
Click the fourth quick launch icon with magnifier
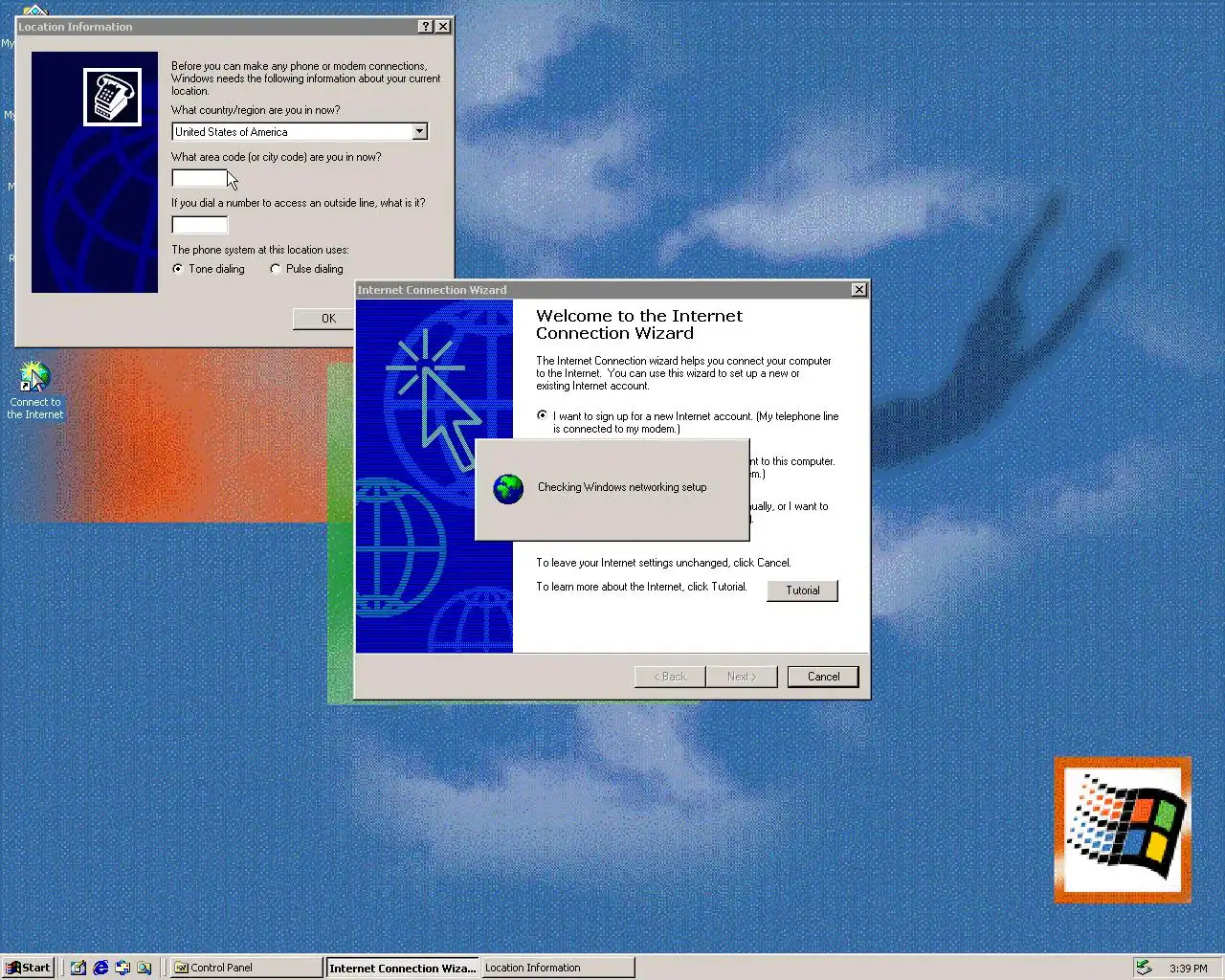coord(145,968)
